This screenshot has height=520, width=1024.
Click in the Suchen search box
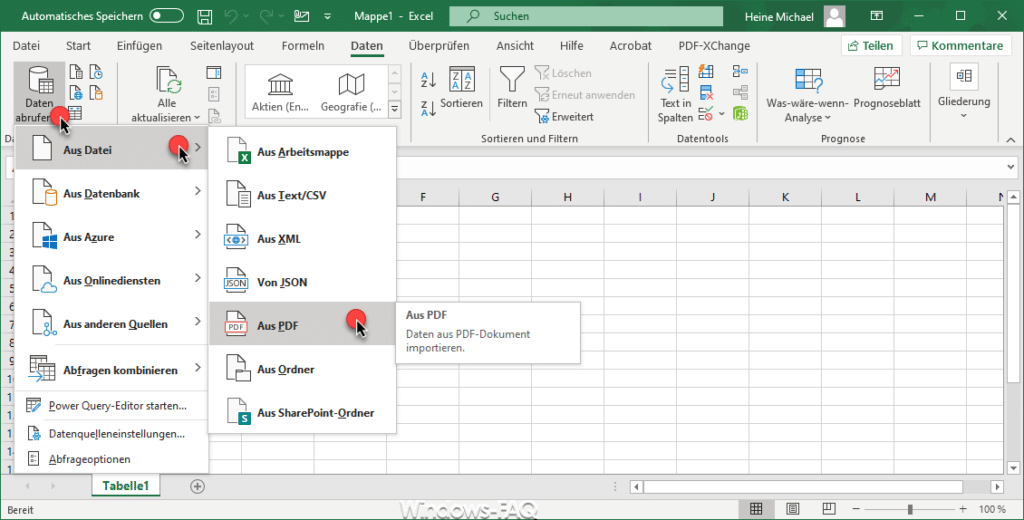tap(586, 16)
